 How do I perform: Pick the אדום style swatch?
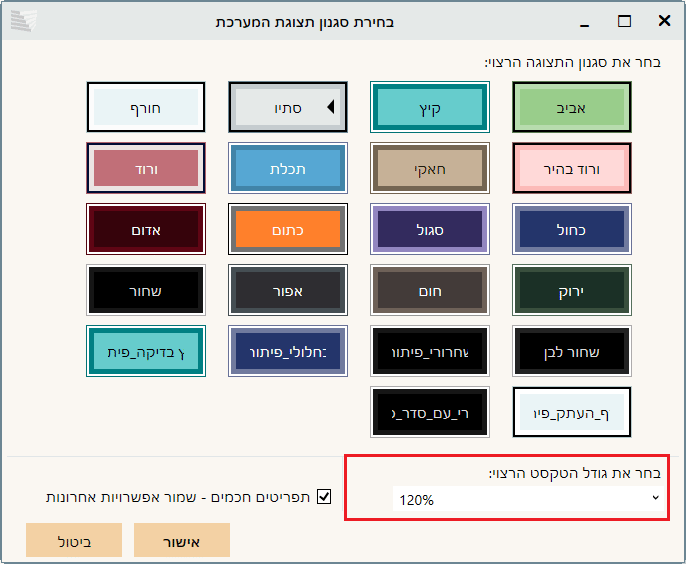[146, 229]
